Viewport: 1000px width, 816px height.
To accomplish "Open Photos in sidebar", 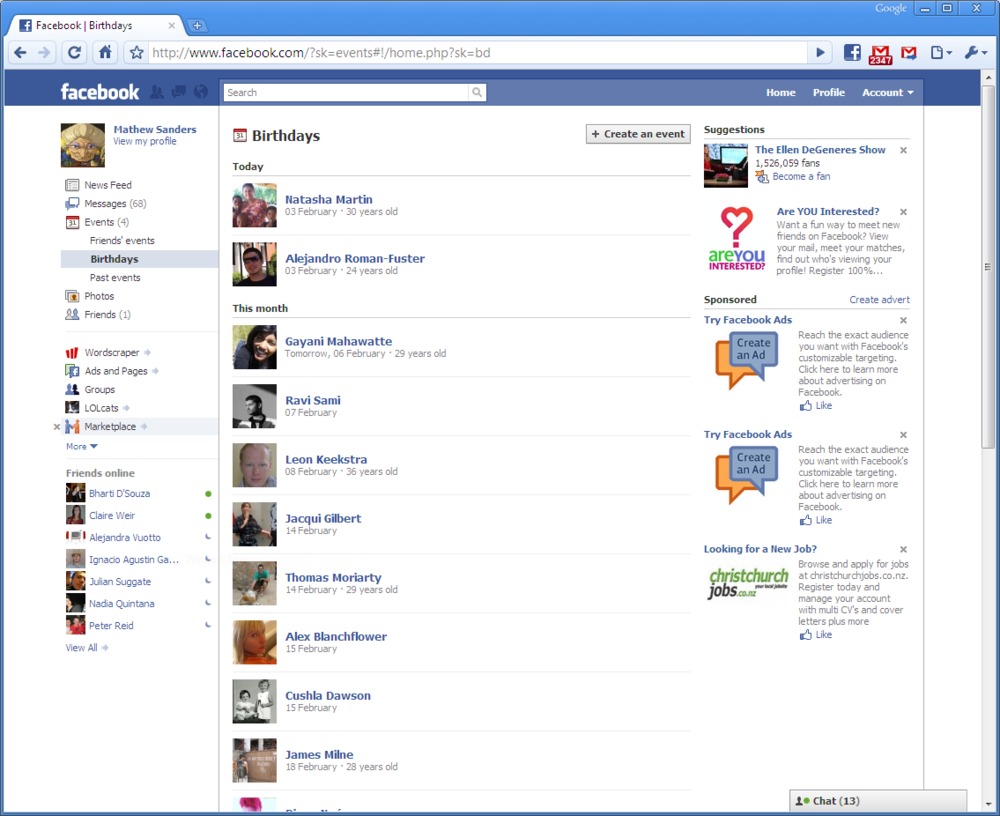I will (99, 296).
